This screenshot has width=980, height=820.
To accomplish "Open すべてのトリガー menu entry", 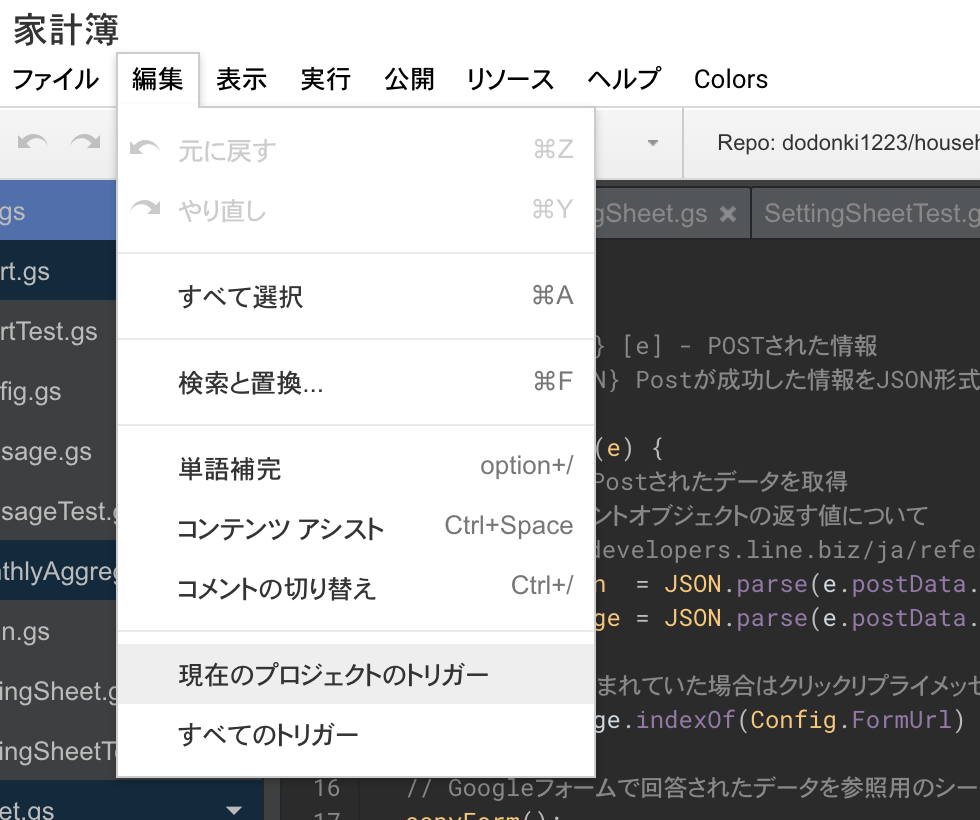I will click(x=267, y=735).
